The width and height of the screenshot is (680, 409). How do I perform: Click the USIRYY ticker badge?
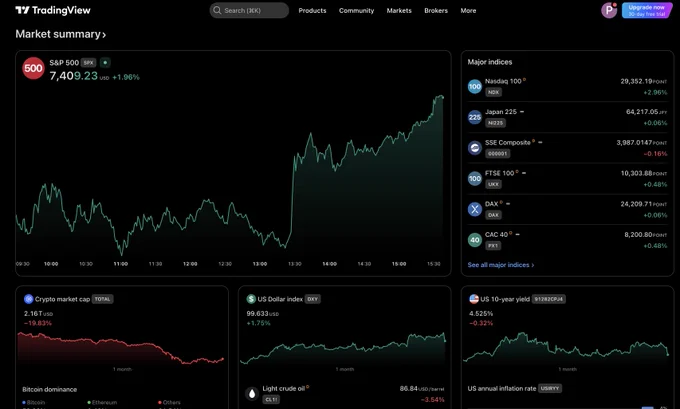(550, 389)
